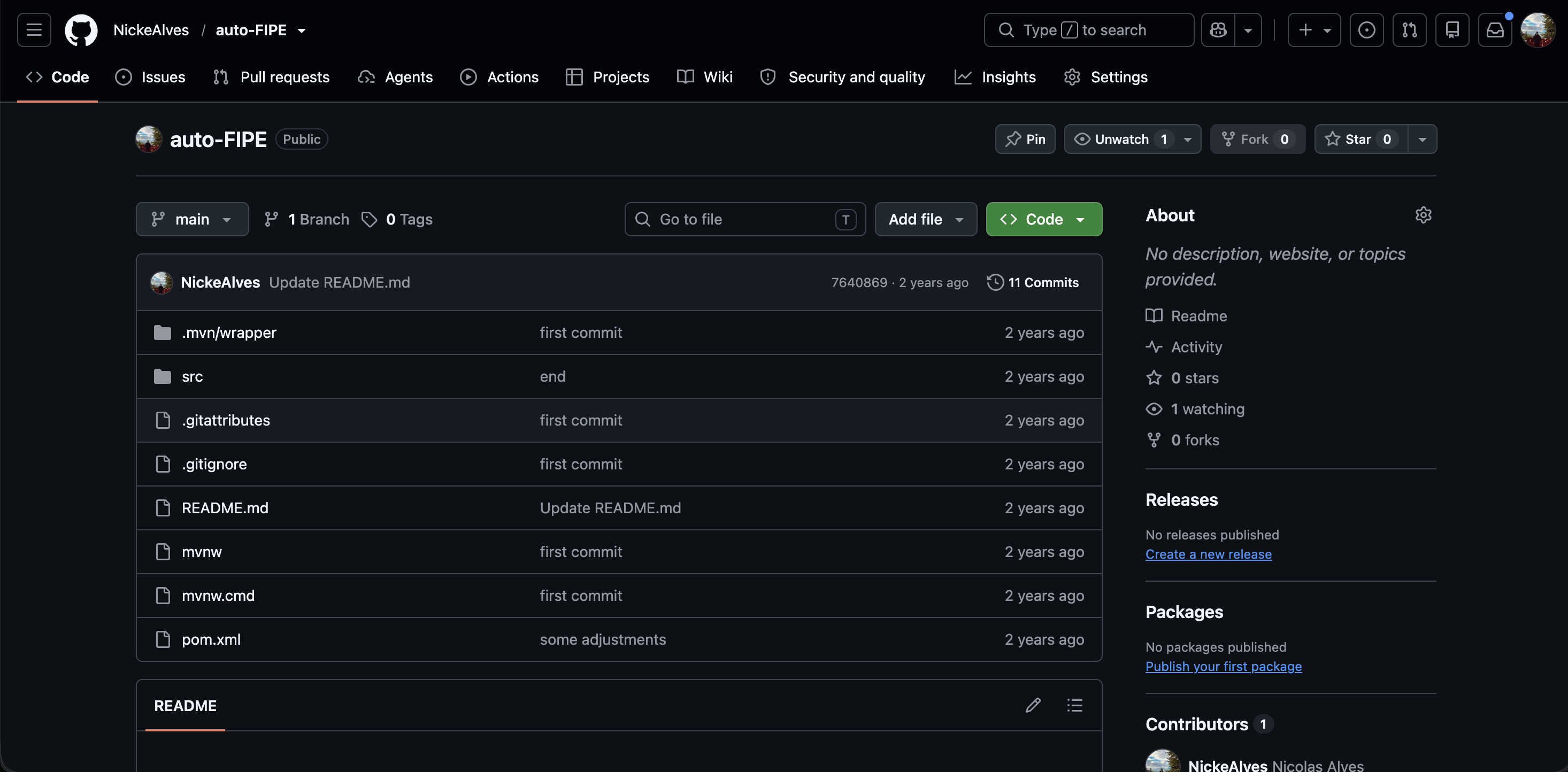1568x772 pixels.
Task: Open the Readme link in About
Action: click(x=1186, y=316)
